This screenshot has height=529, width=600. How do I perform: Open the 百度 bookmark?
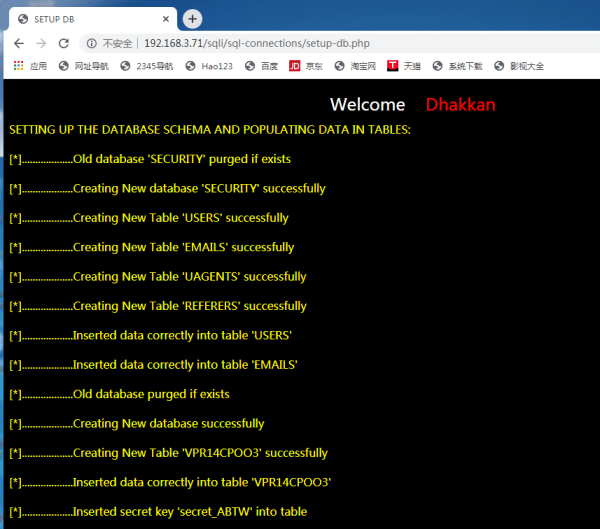[x=261, y=66]
